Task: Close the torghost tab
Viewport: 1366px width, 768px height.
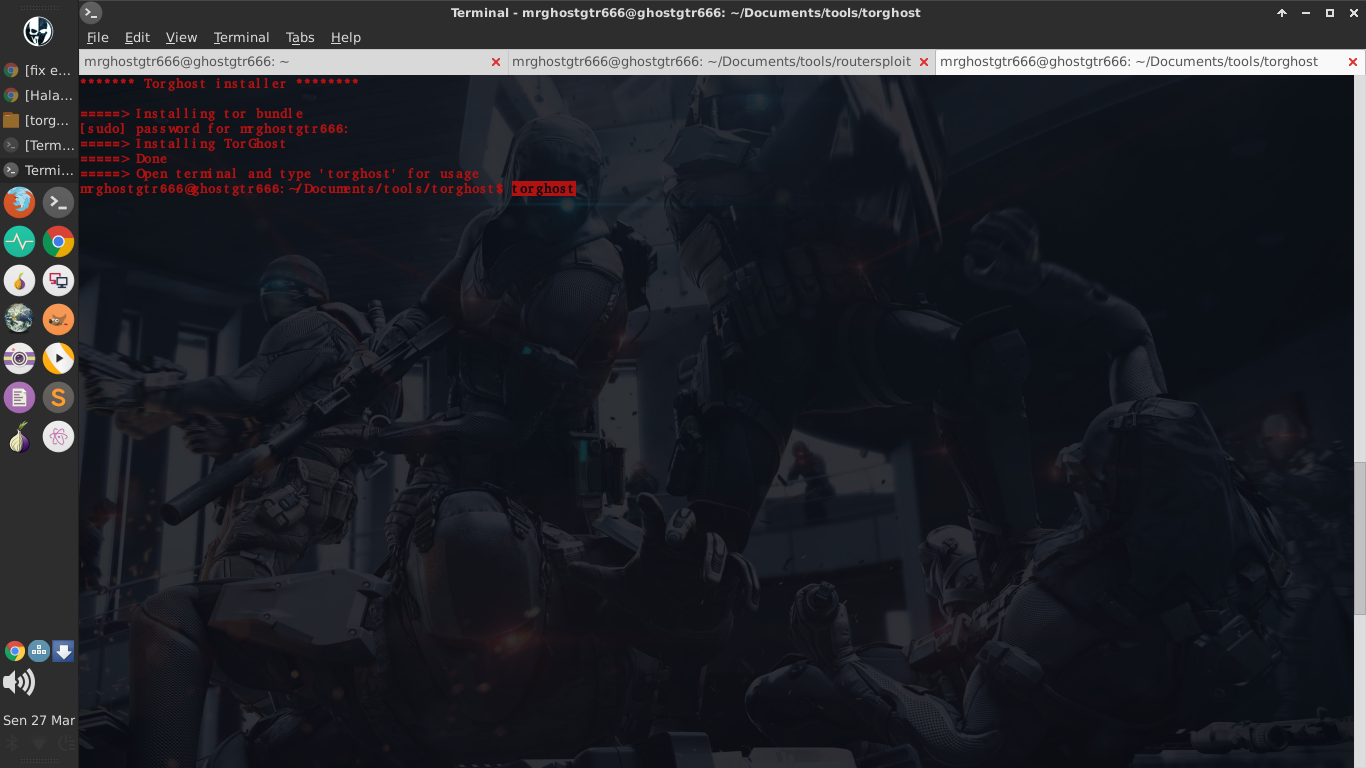Action: pos(1353,62)
